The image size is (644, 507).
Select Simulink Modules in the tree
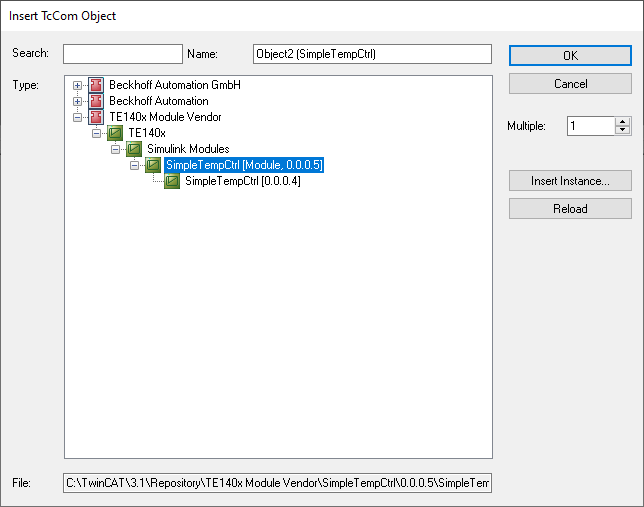point(188,149)
